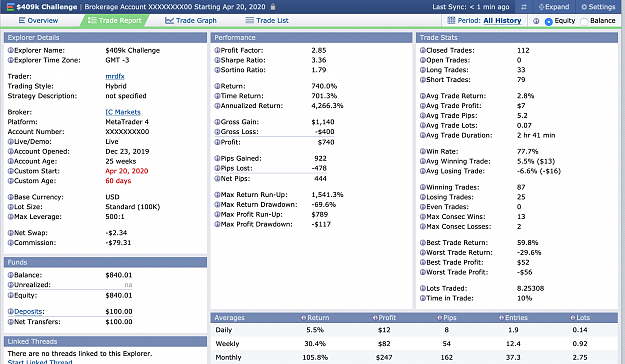The width and height of the screenshot is (625, 364).
Task: Open the IC Markets broker link
Action: pos(123,112)
